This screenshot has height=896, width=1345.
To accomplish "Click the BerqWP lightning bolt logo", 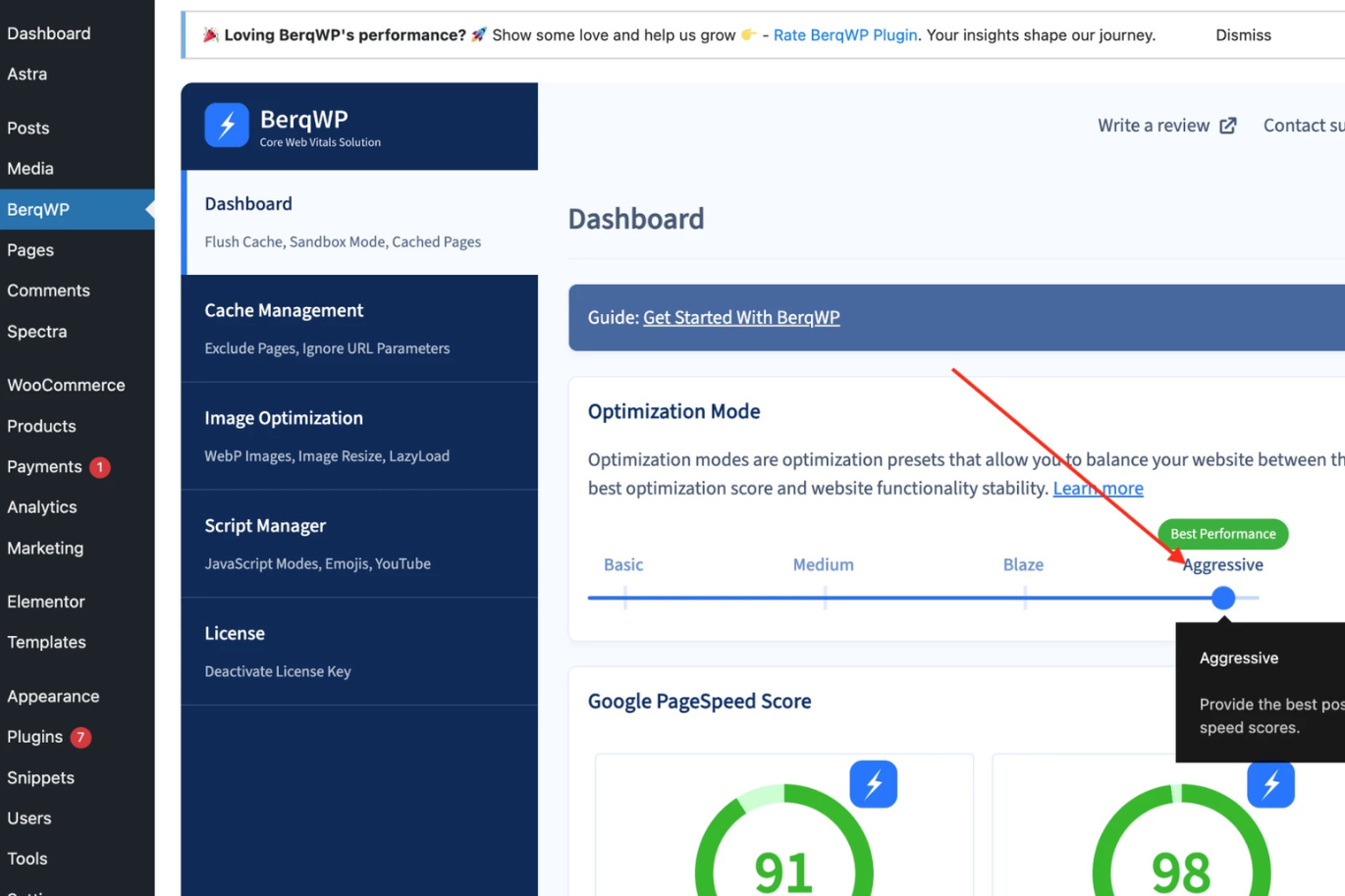I will pos(226,125).
